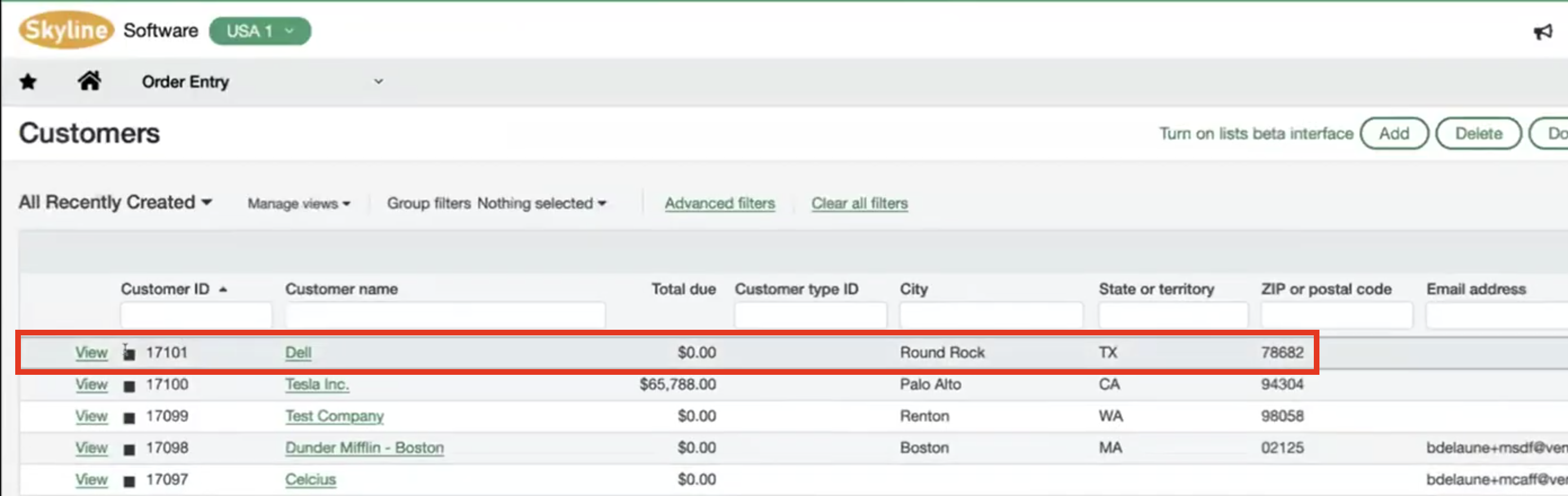Click the State or territory filter field
Image resolution: width=1568 pixels, height=496 pixels.
[x=1173, y=315]
